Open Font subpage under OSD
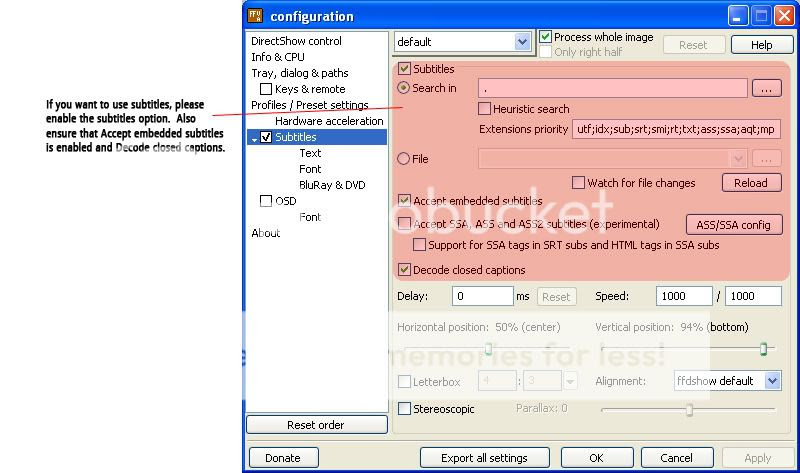 pos(310,217)
